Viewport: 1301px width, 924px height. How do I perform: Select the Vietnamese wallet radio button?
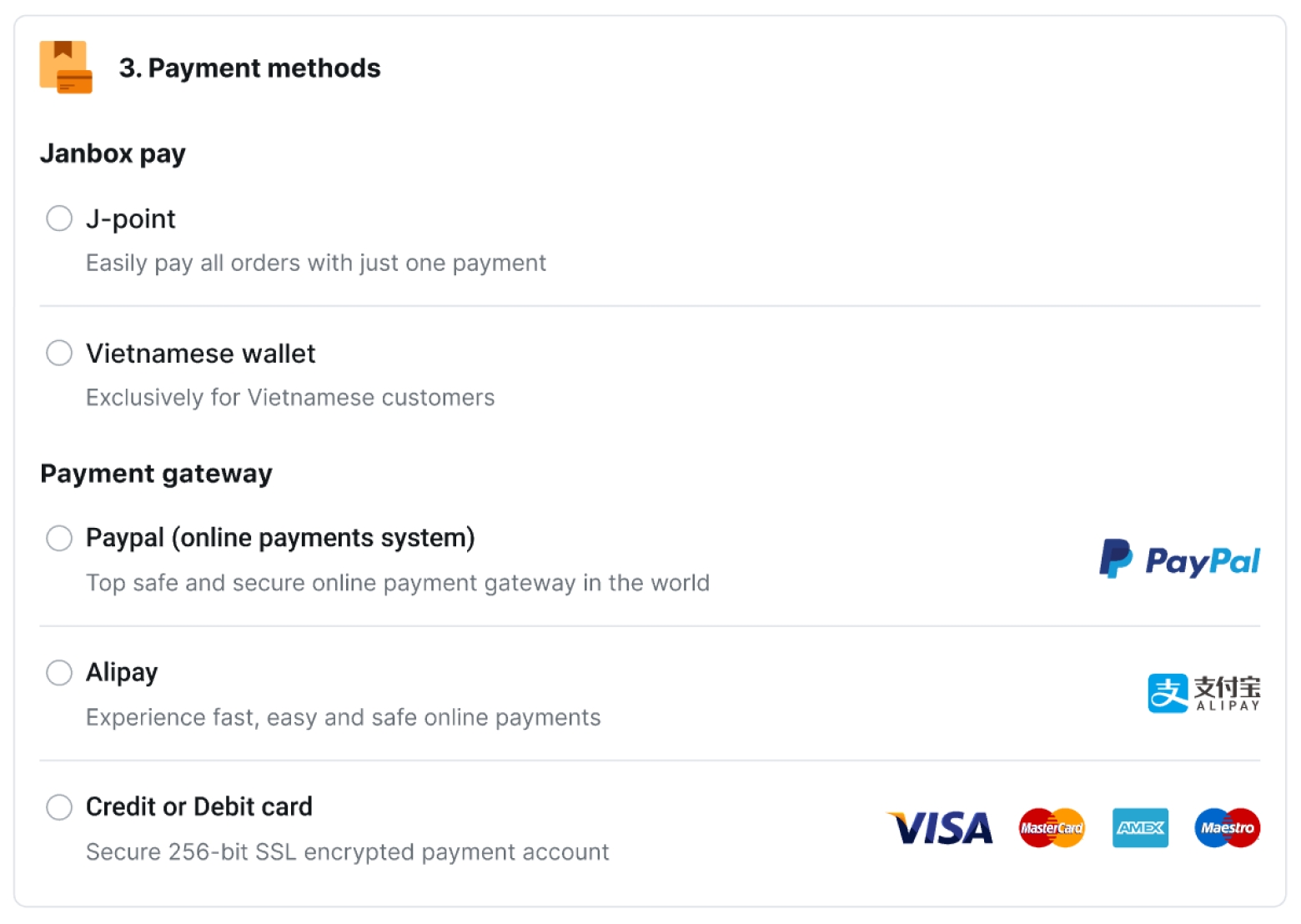(x=59, y=353)
